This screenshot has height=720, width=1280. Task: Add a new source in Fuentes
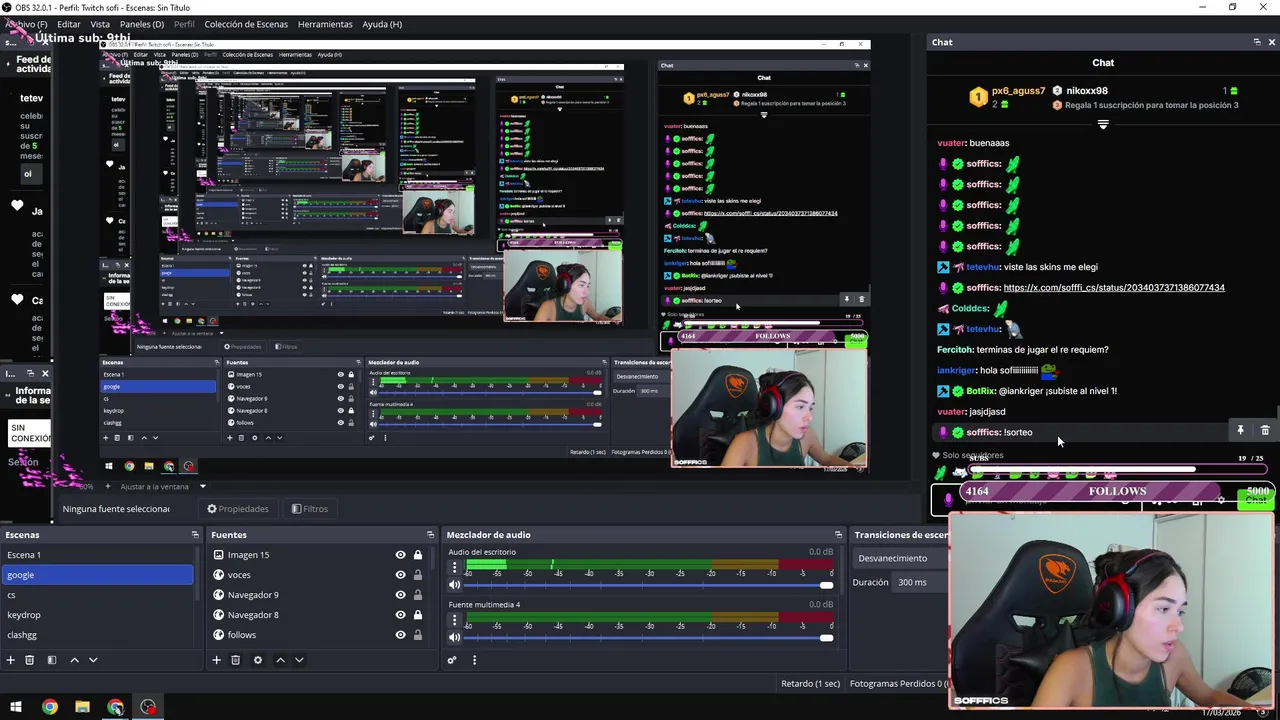216,660
